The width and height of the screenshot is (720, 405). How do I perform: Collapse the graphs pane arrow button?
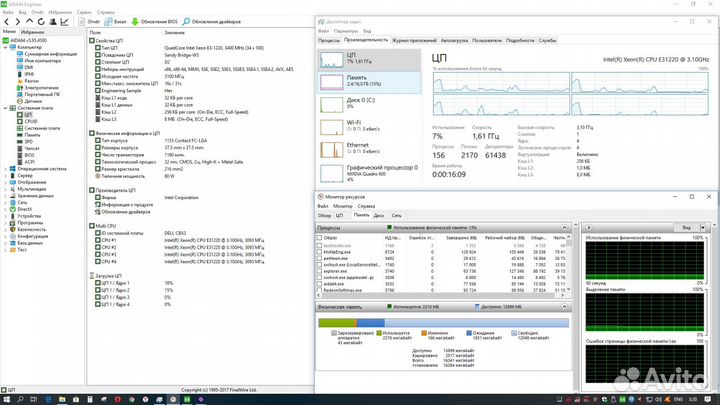[x=589, y=228]
